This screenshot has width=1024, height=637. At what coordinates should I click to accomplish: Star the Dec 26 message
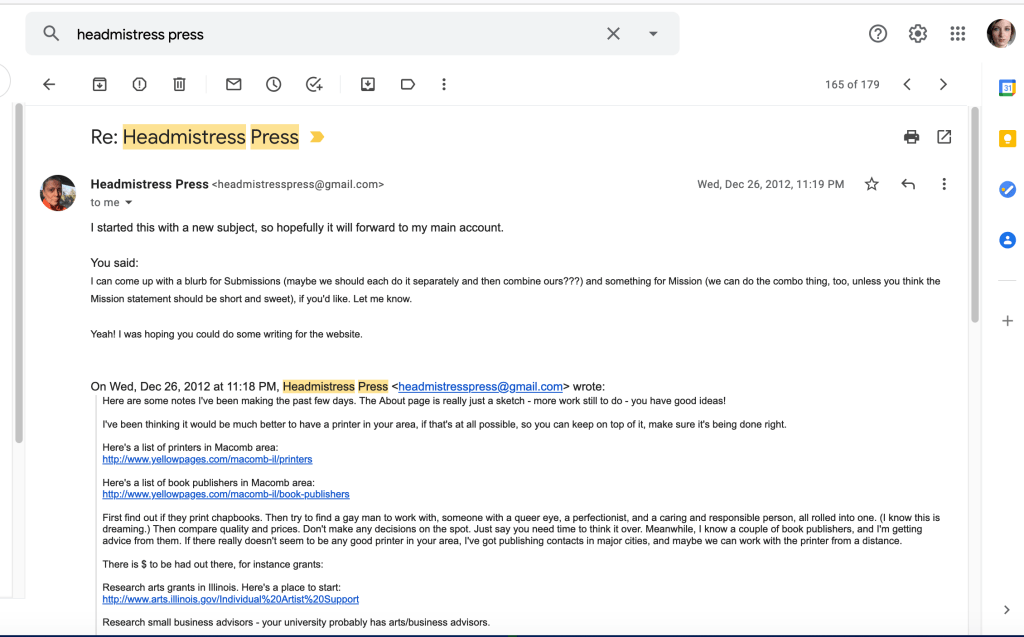click(872, 184)
